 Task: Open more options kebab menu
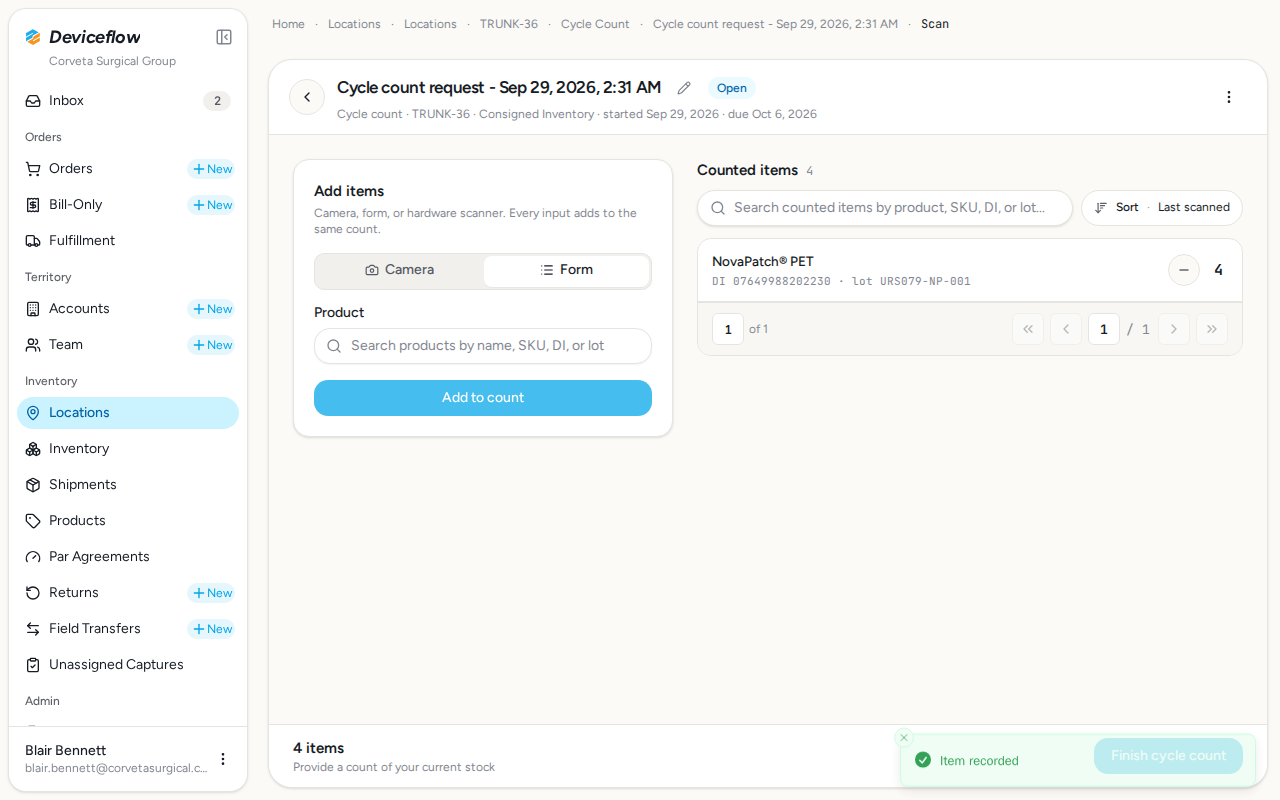(1229, 97)
